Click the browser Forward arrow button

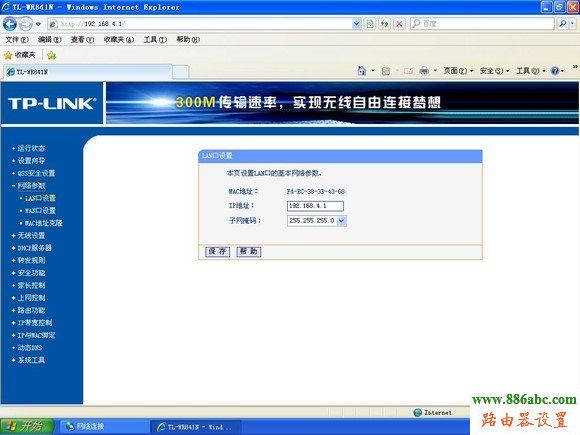[26, 24]
